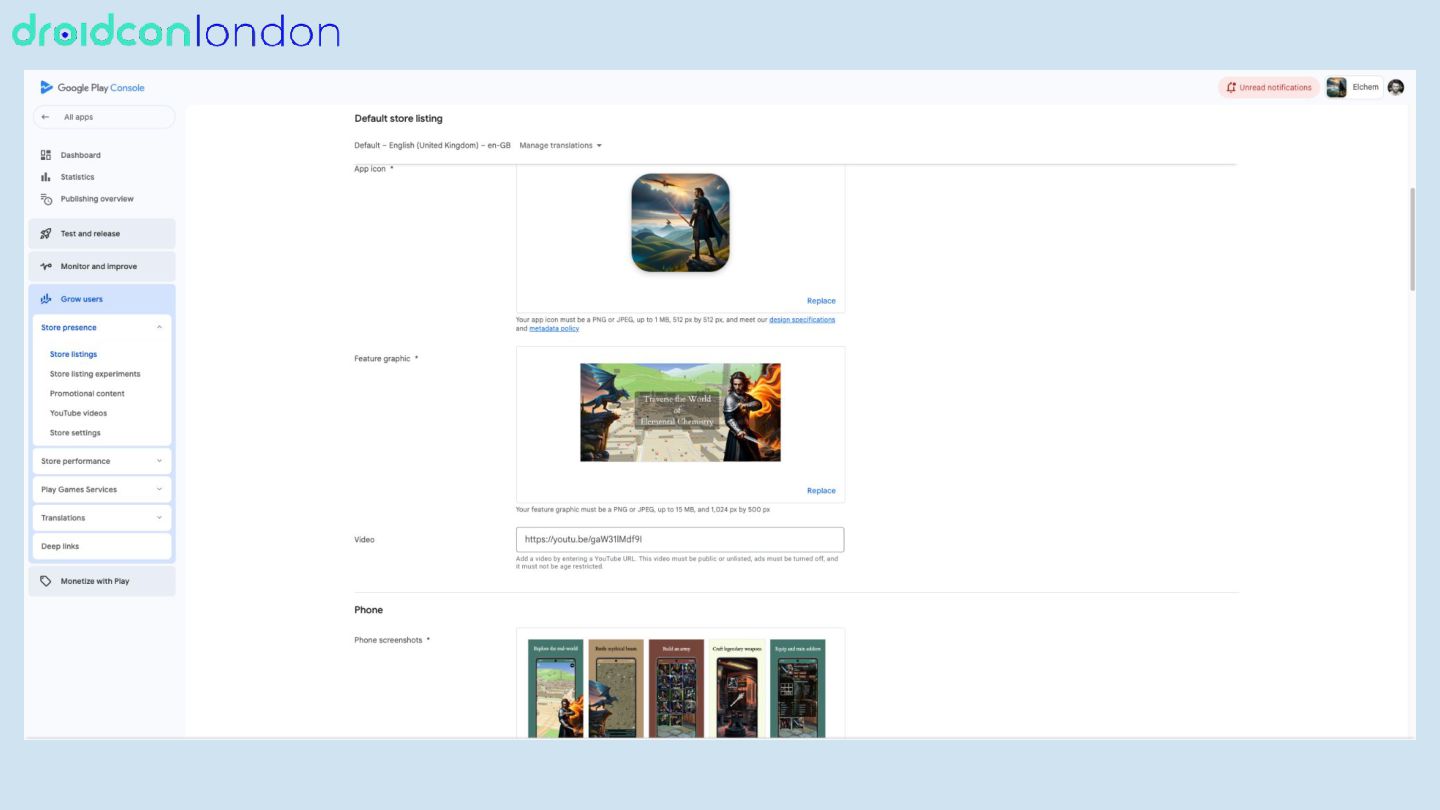Click the Default store listing heading

(x=398, y=119)
